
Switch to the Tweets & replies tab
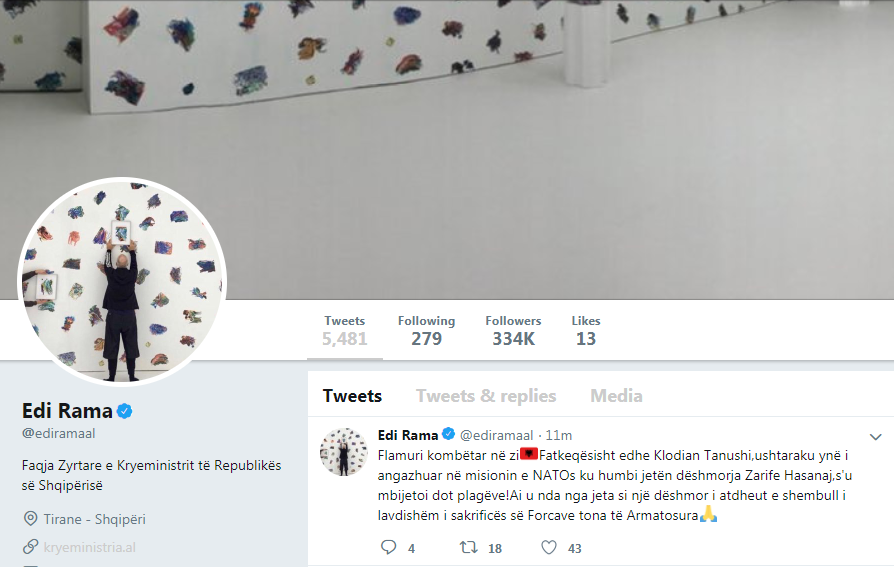[x=486, y=396]
